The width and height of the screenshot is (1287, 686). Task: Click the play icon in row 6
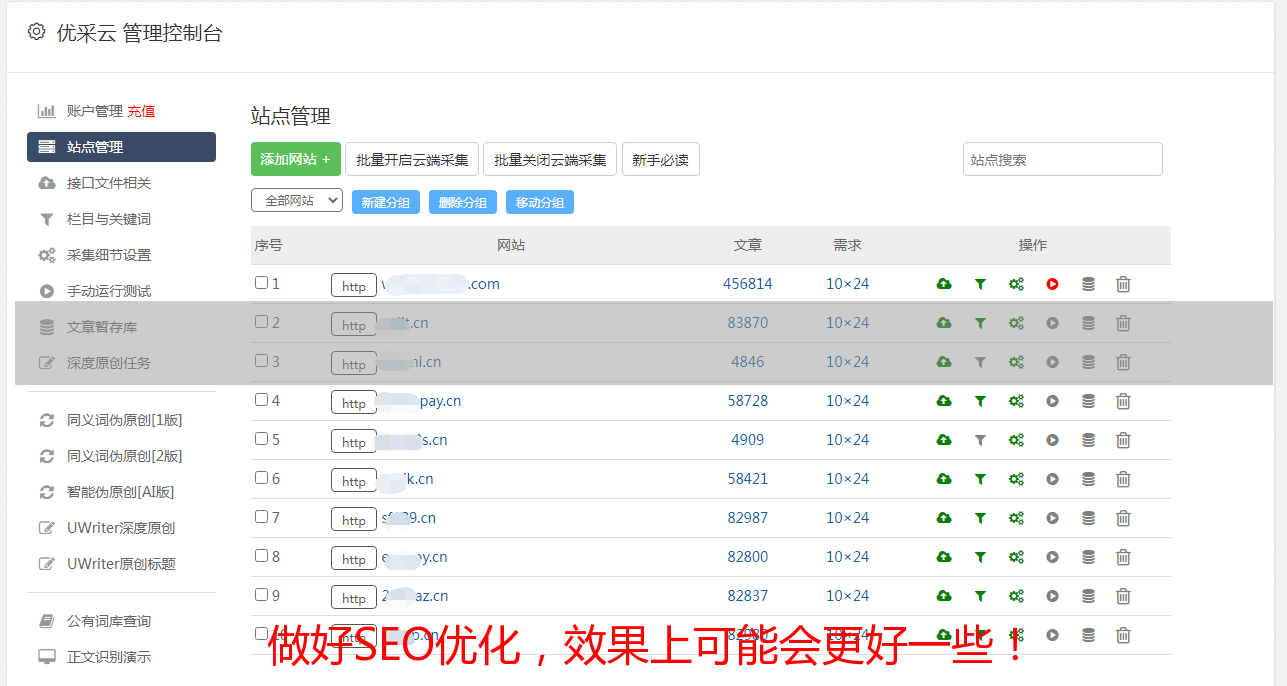click(x=1052, y=479)
